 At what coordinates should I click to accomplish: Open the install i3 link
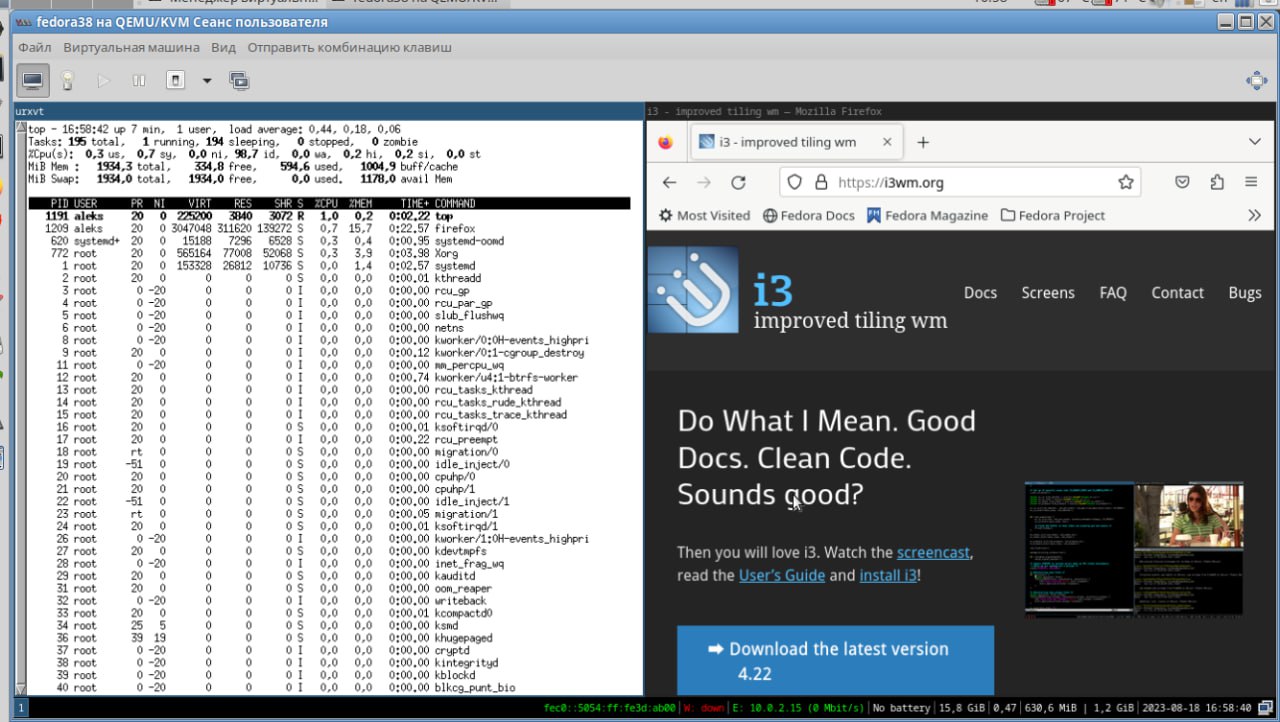pos(888,575)
